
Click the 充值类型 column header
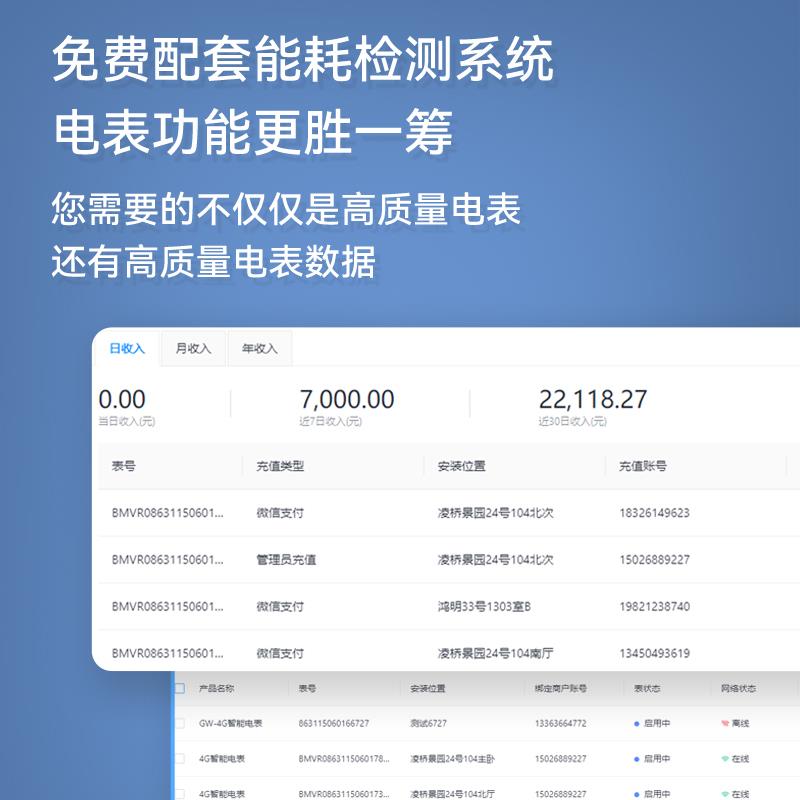[x=280, y=465]
